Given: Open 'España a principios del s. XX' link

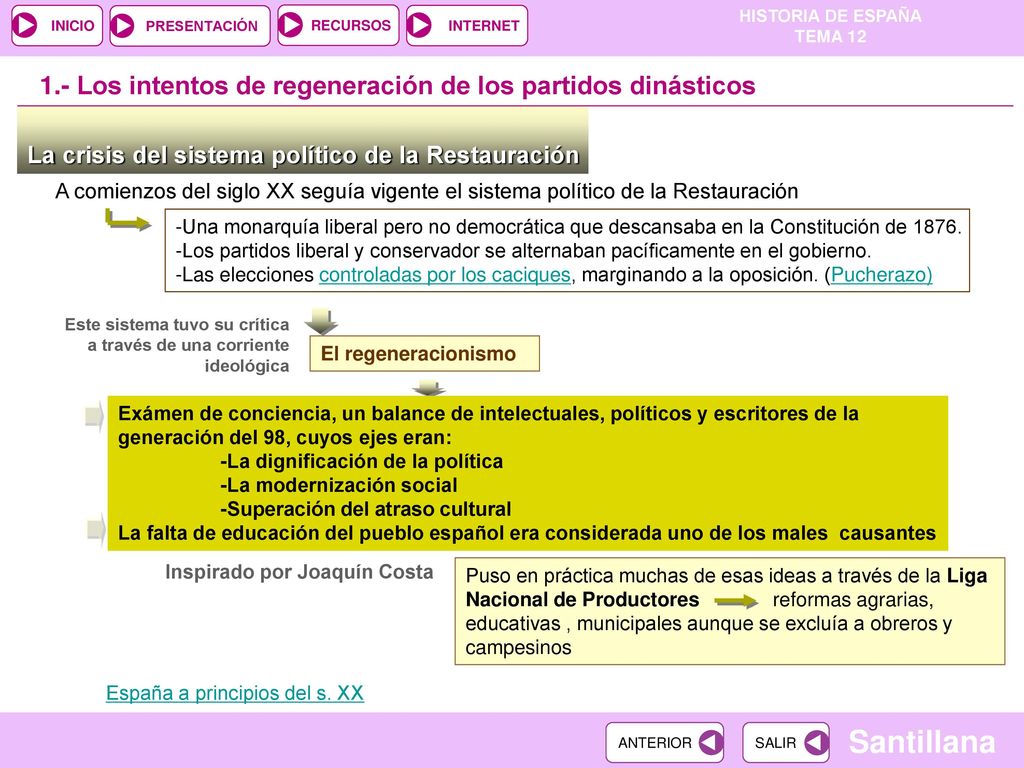Looking at the screenshot, I should [235, 693].
